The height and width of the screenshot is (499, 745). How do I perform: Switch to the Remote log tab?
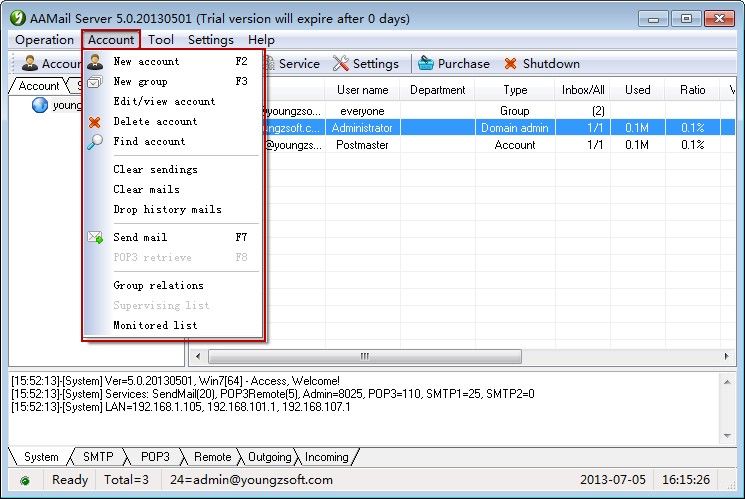tap(212, 457)
